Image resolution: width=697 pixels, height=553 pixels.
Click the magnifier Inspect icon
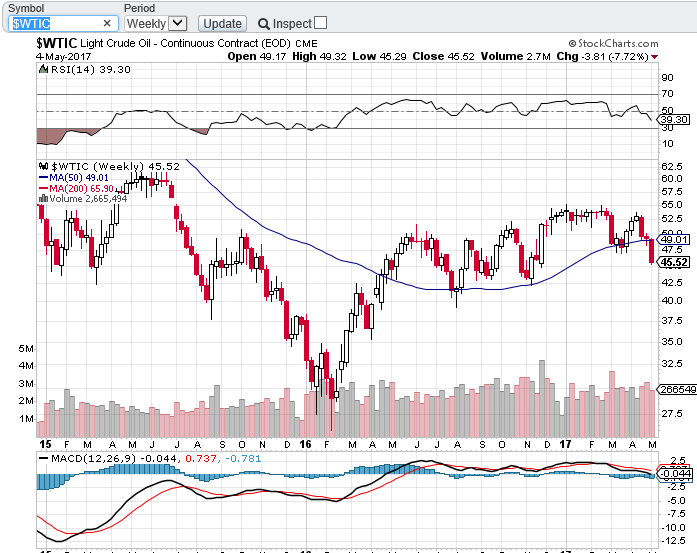point(264,24)
